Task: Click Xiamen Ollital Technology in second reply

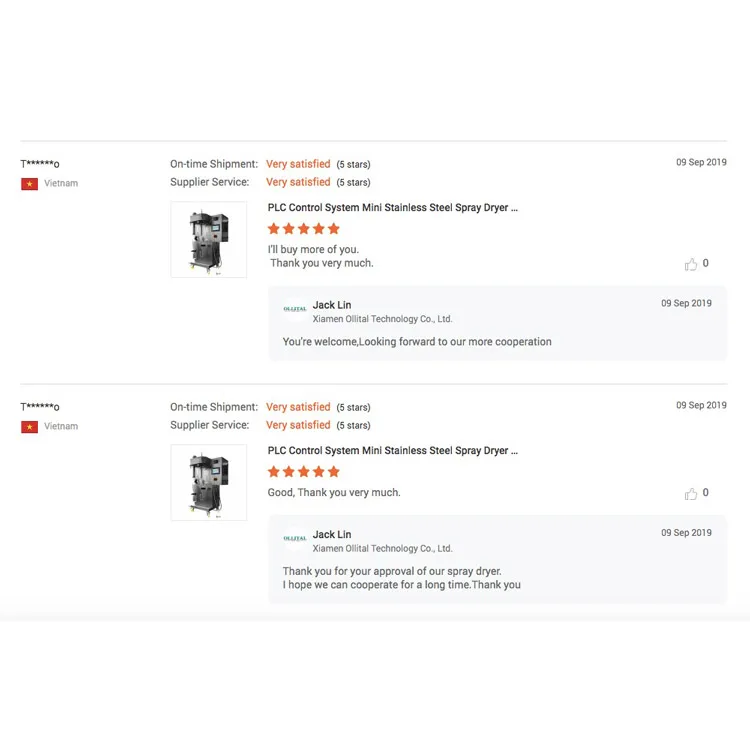Action: coord(382,549)
